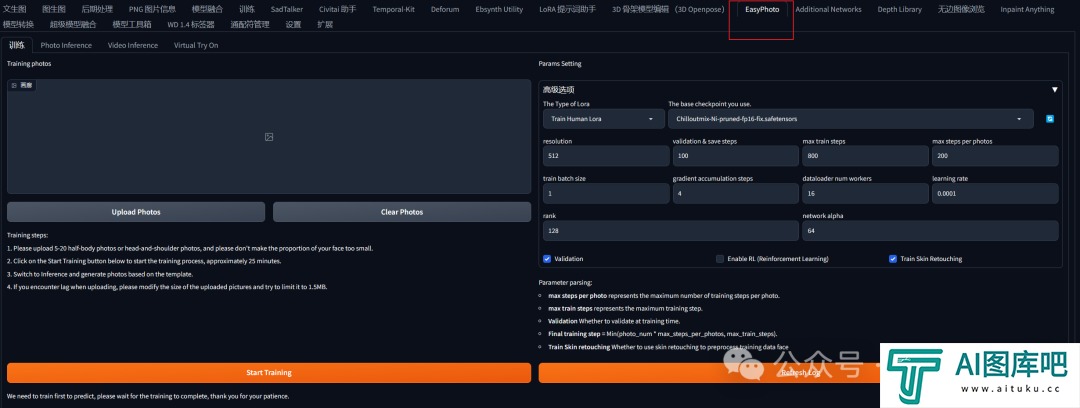
Task: Open the 超级模型融合 tab
Action: (73, 24)
